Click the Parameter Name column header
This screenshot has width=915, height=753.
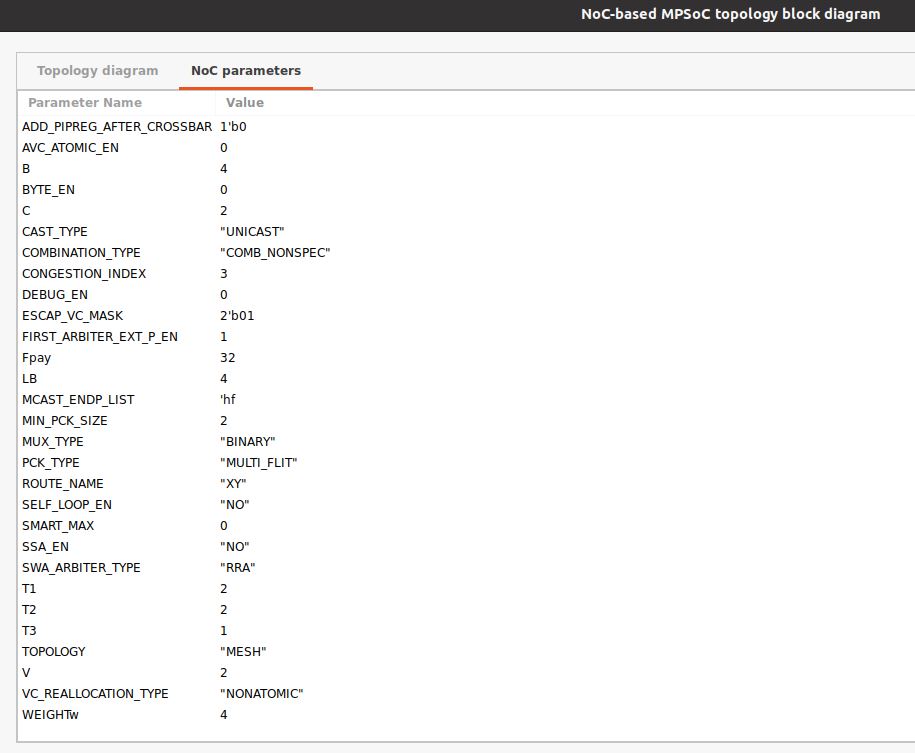[85, 102]
